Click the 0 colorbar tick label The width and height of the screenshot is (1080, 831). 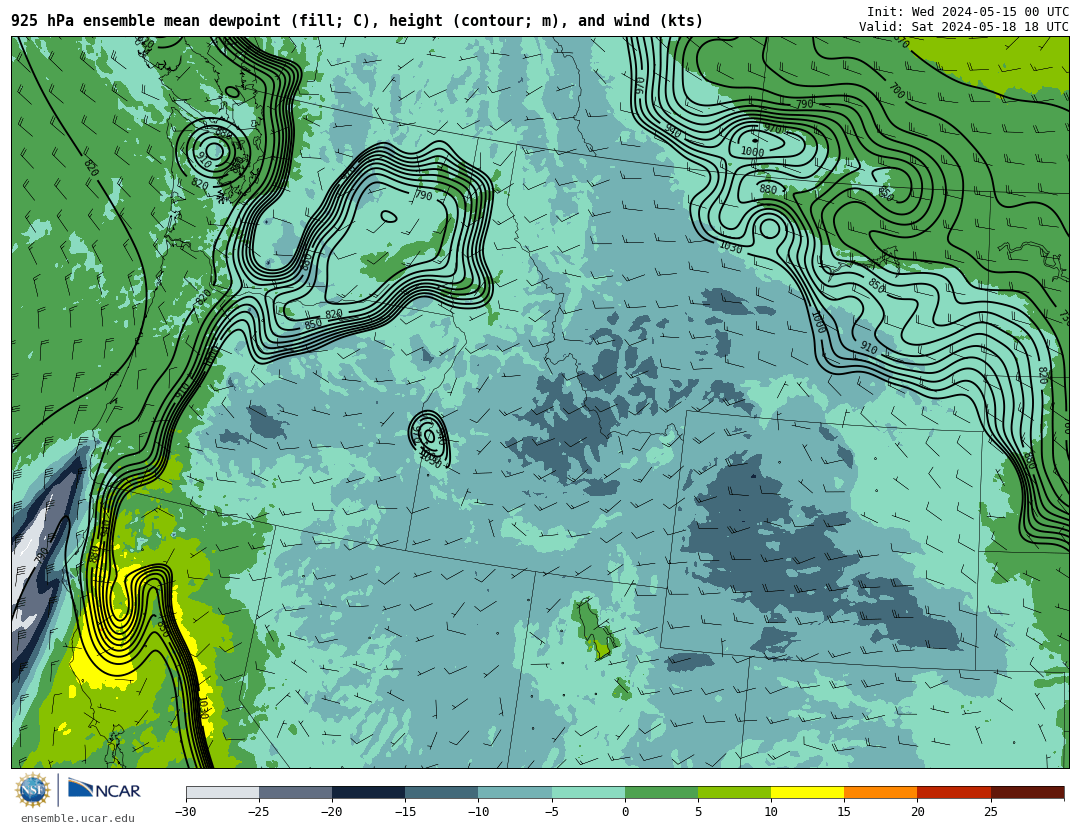pyautogui.click(x=625, y=812)
